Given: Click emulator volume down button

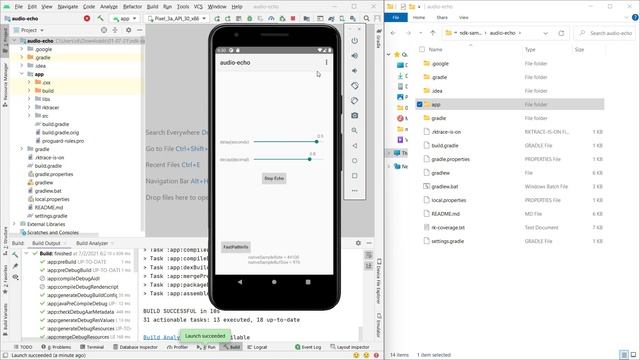Looking at the screenshot, I should [x=355, y=71].
